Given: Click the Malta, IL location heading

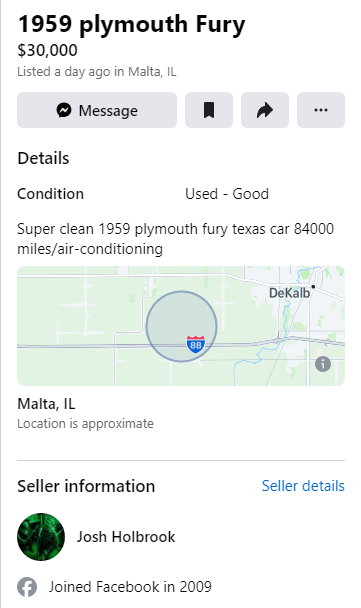Looking at the screenshot, I should (x=46, y=404).
